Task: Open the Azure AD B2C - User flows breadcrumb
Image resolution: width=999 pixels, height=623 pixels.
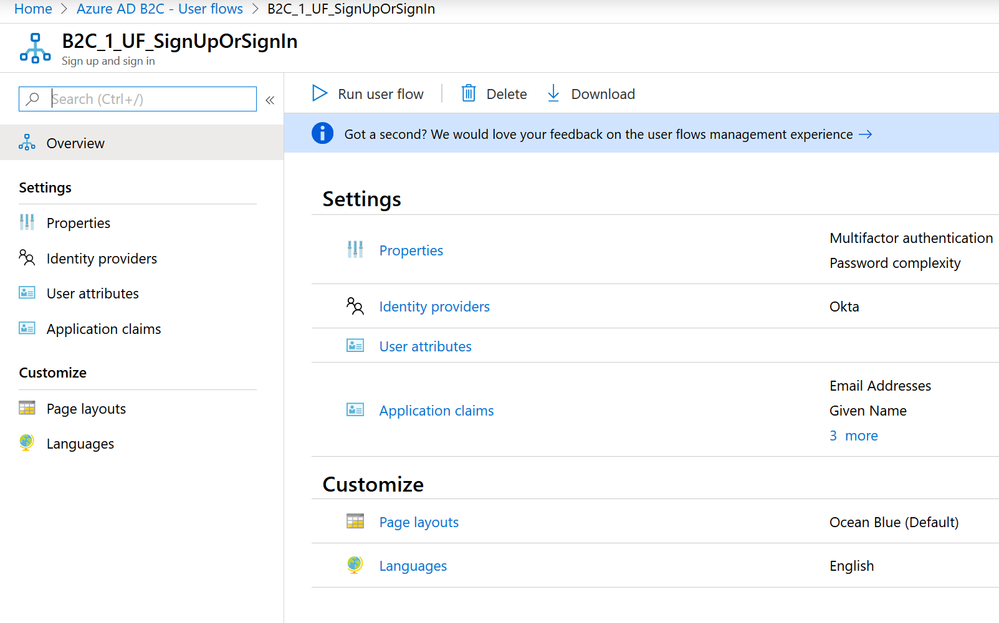Action: point(159,9)
